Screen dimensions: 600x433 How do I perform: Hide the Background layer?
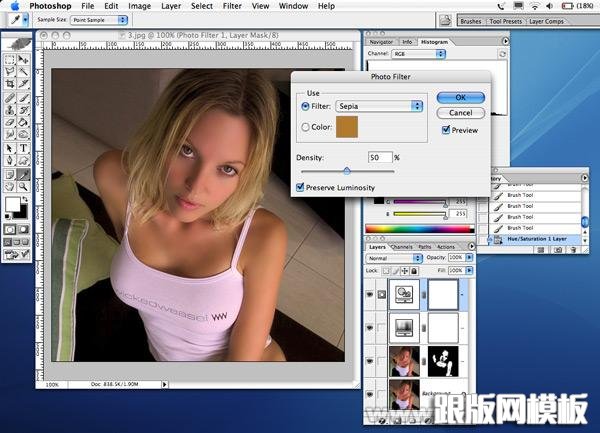coord(370,394)
